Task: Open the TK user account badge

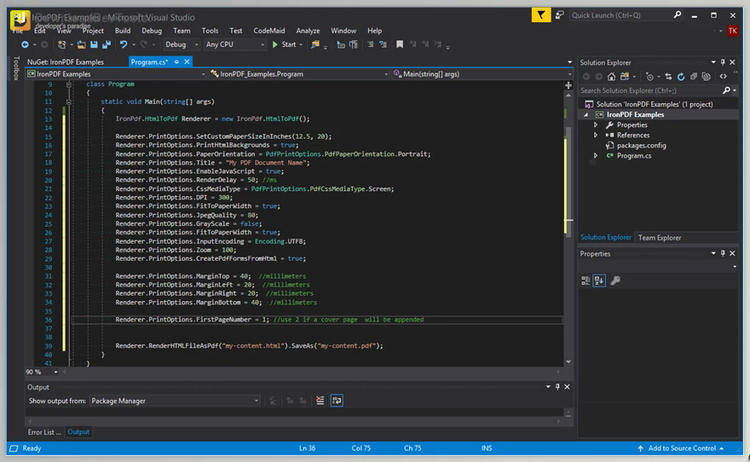Action: point(732,31)
